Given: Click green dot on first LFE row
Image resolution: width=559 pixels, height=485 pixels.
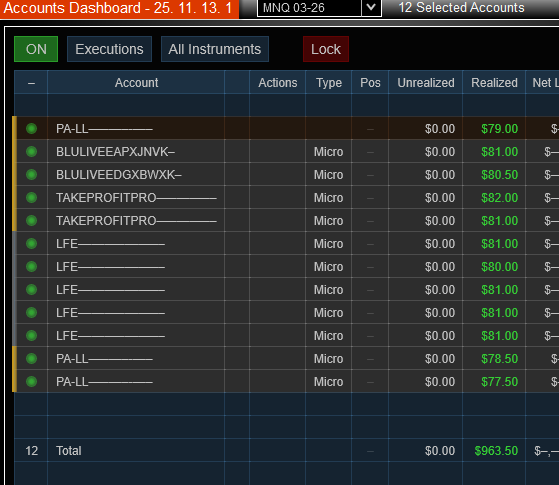Looking at the screenshot, I should [x=31, y=244].
